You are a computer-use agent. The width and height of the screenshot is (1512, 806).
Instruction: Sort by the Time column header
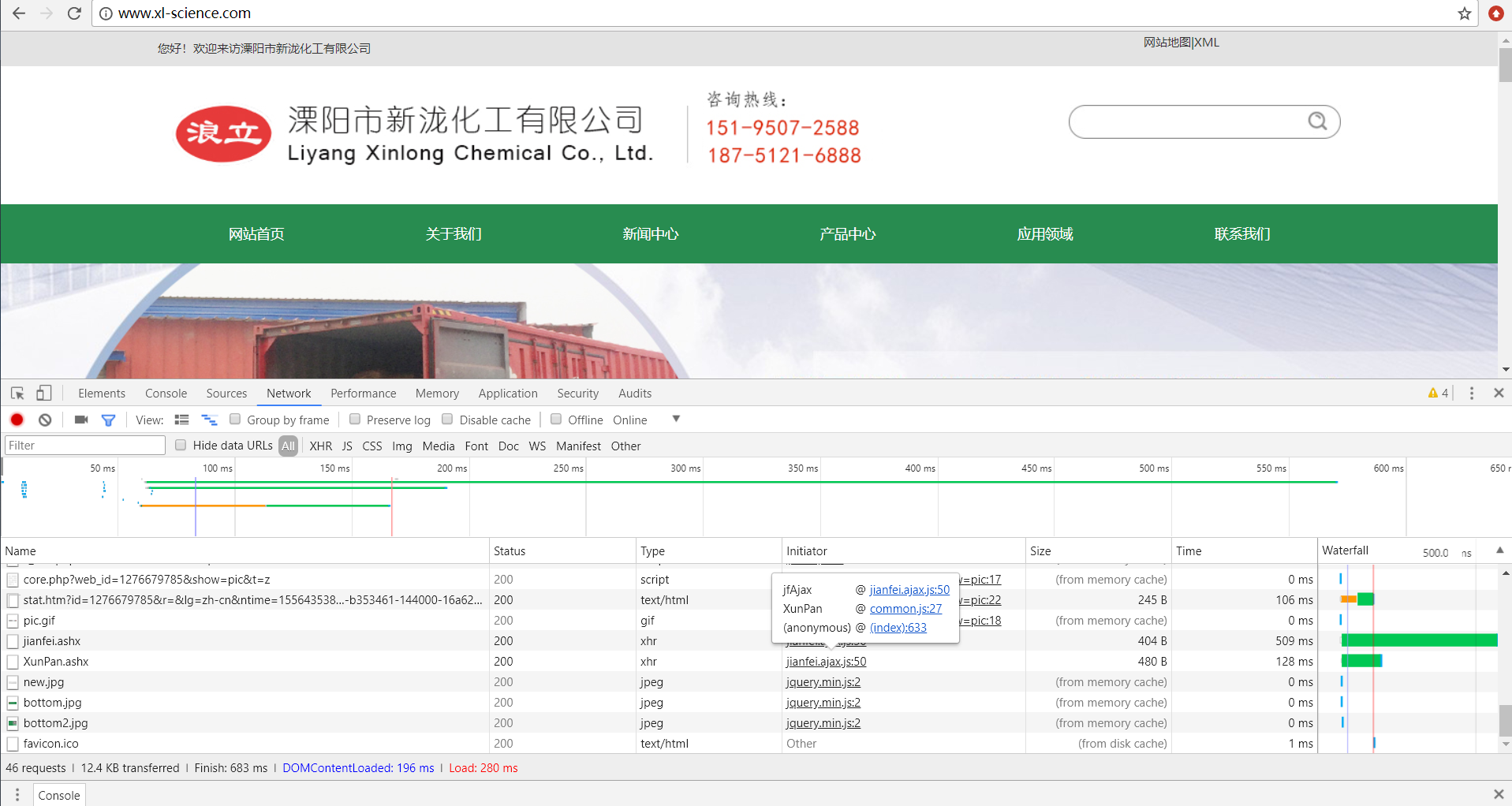point(1244,550)
